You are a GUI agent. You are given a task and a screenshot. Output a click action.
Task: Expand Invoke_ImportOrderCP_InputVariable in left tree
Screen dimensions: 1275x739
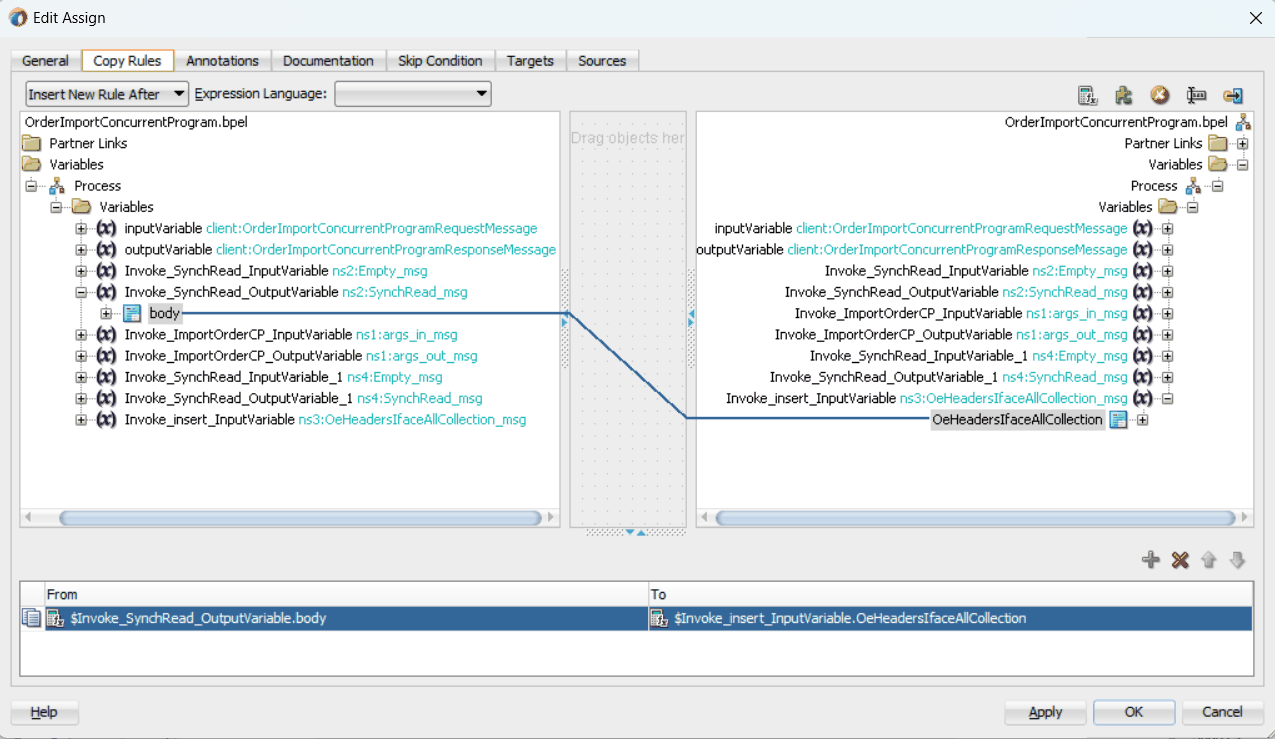click(81, 335)
